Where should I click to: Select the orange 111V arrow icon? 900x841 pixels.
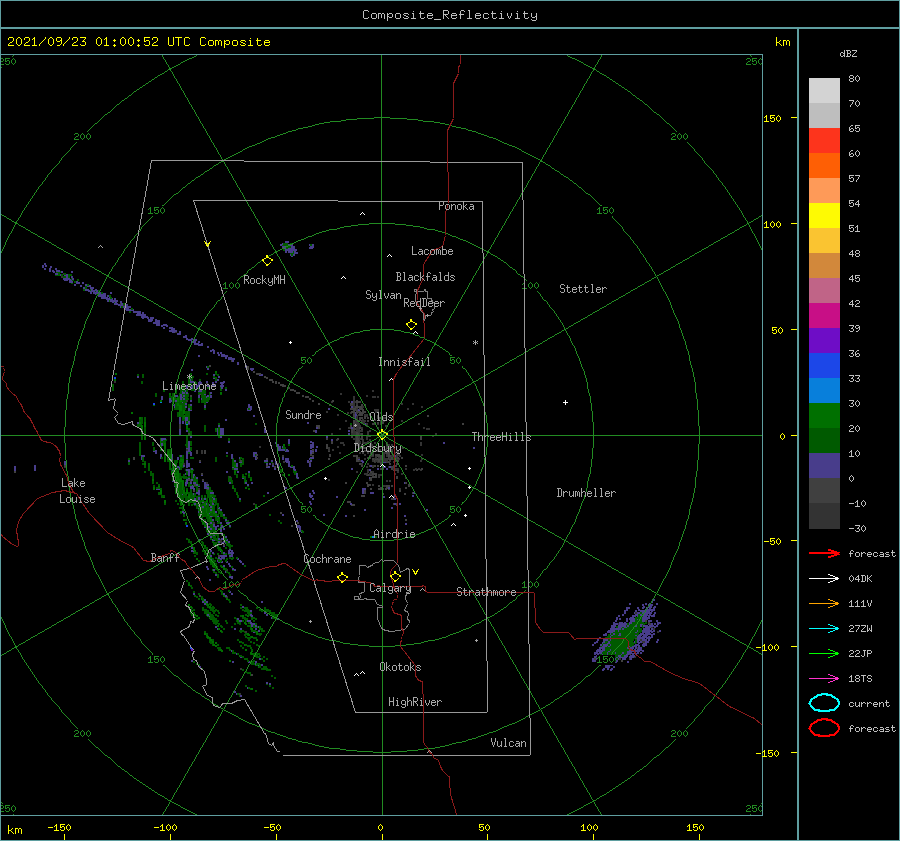(x=824, y=603)
